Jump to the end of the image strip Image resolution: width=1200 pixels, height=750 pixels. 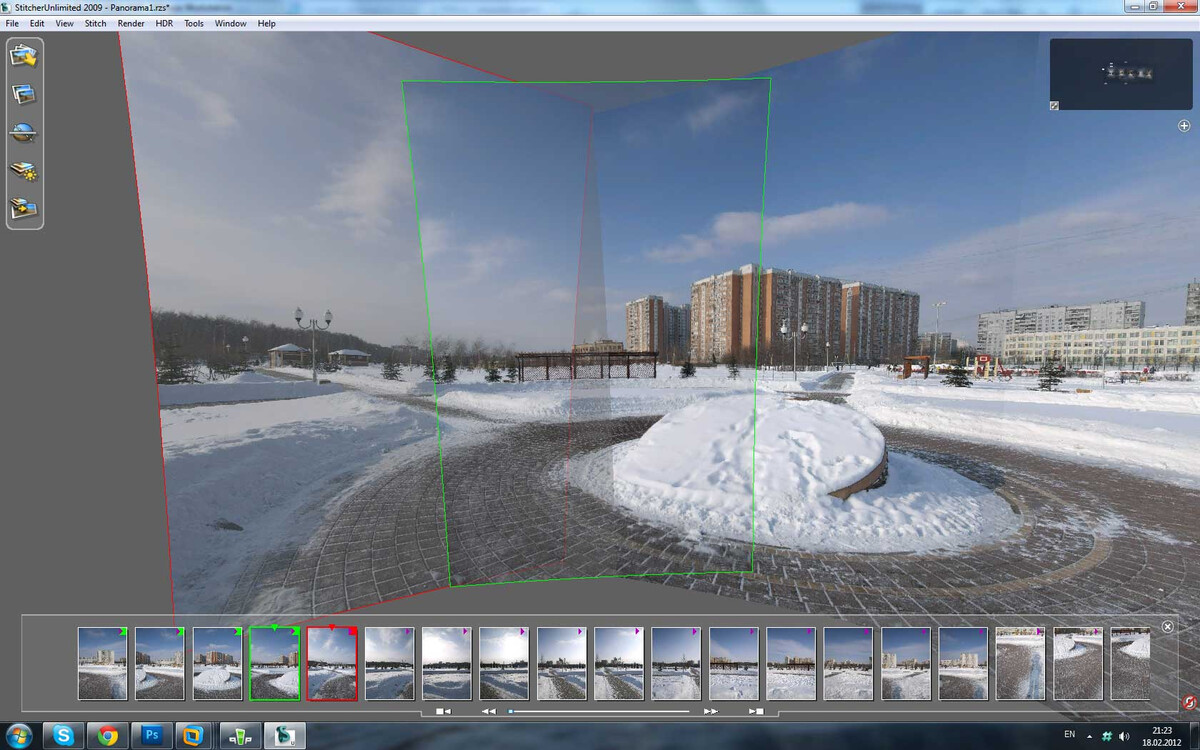[757, 711]
